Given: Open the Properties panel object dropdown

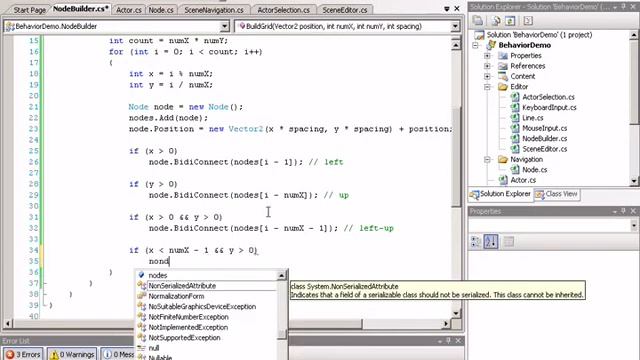Looking at the screenshot, I should pos(633,225).
